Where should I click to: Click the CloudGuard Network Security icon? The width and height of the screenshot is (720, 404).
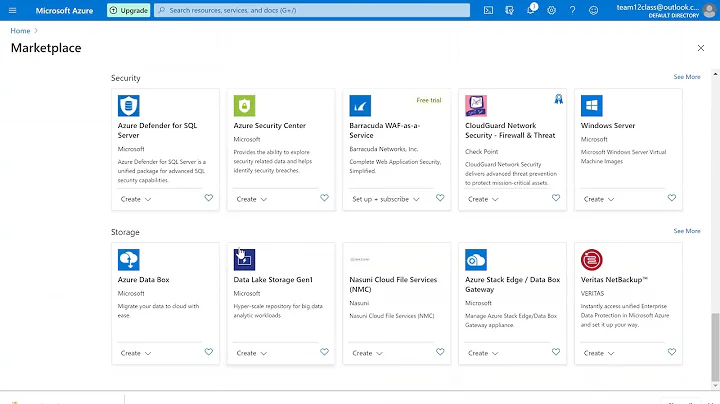pyautogui.click(x=476, y=106)
